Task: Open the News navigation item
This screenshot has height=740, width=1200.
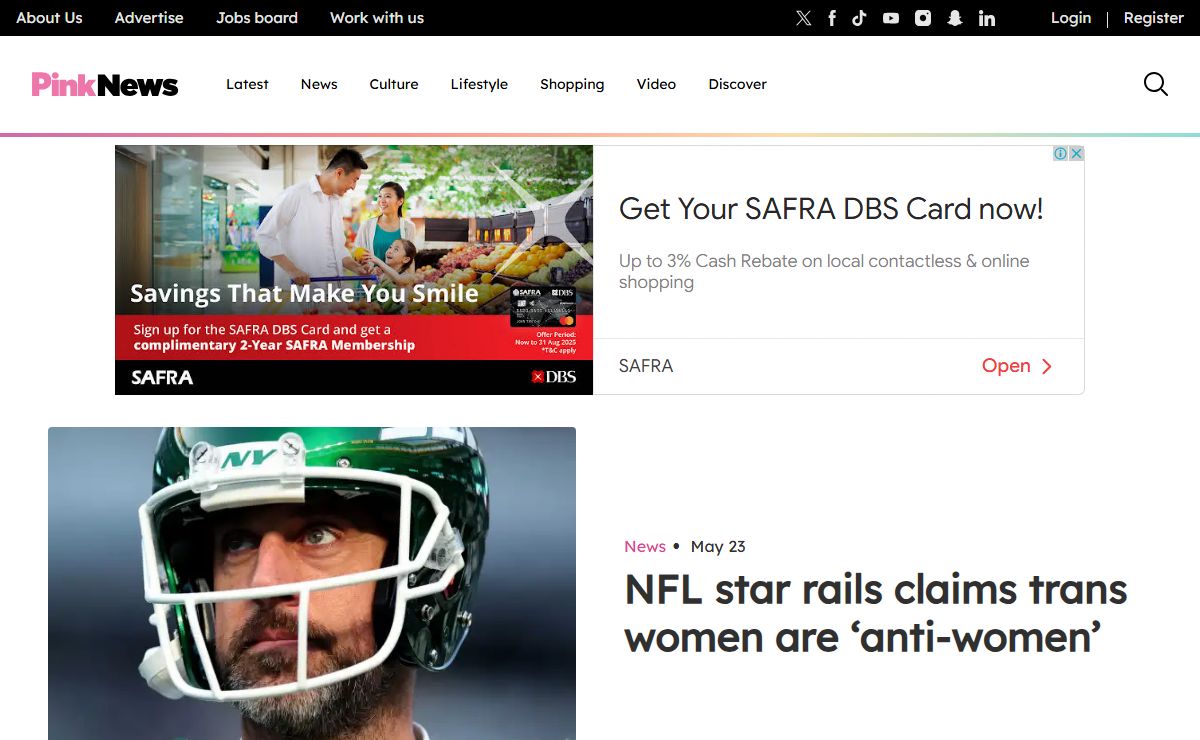Action: tap(319, 84)
